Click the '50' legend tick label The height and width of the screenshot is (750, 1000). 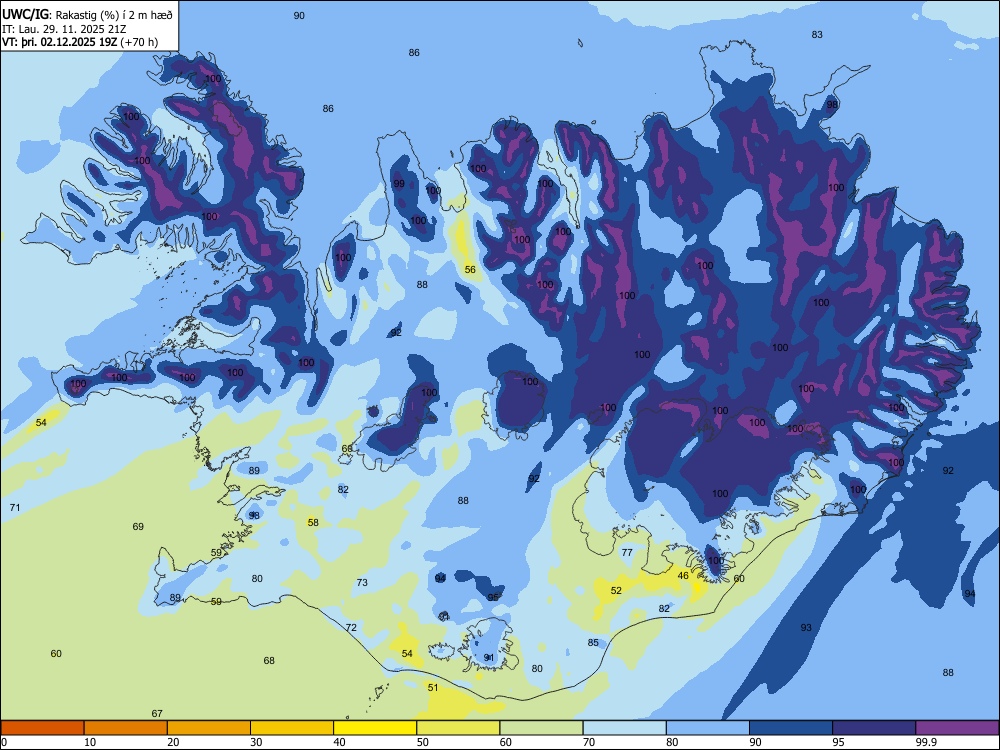[422, 742]
